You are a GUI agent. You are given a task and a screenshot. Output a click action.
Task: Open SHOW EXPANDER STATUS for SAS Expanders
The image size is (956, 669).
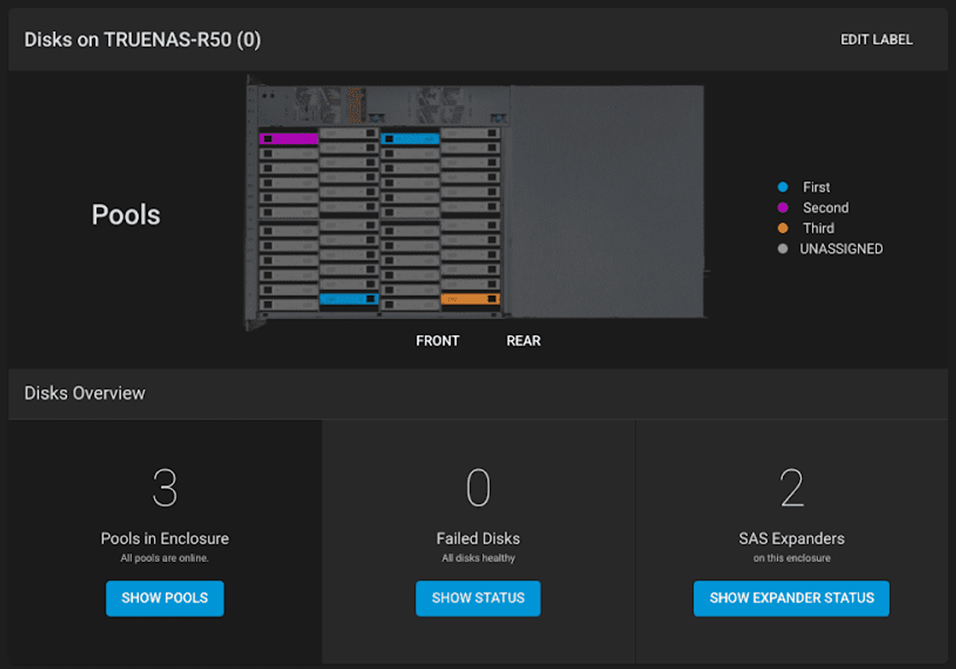[x=790, y=598]
